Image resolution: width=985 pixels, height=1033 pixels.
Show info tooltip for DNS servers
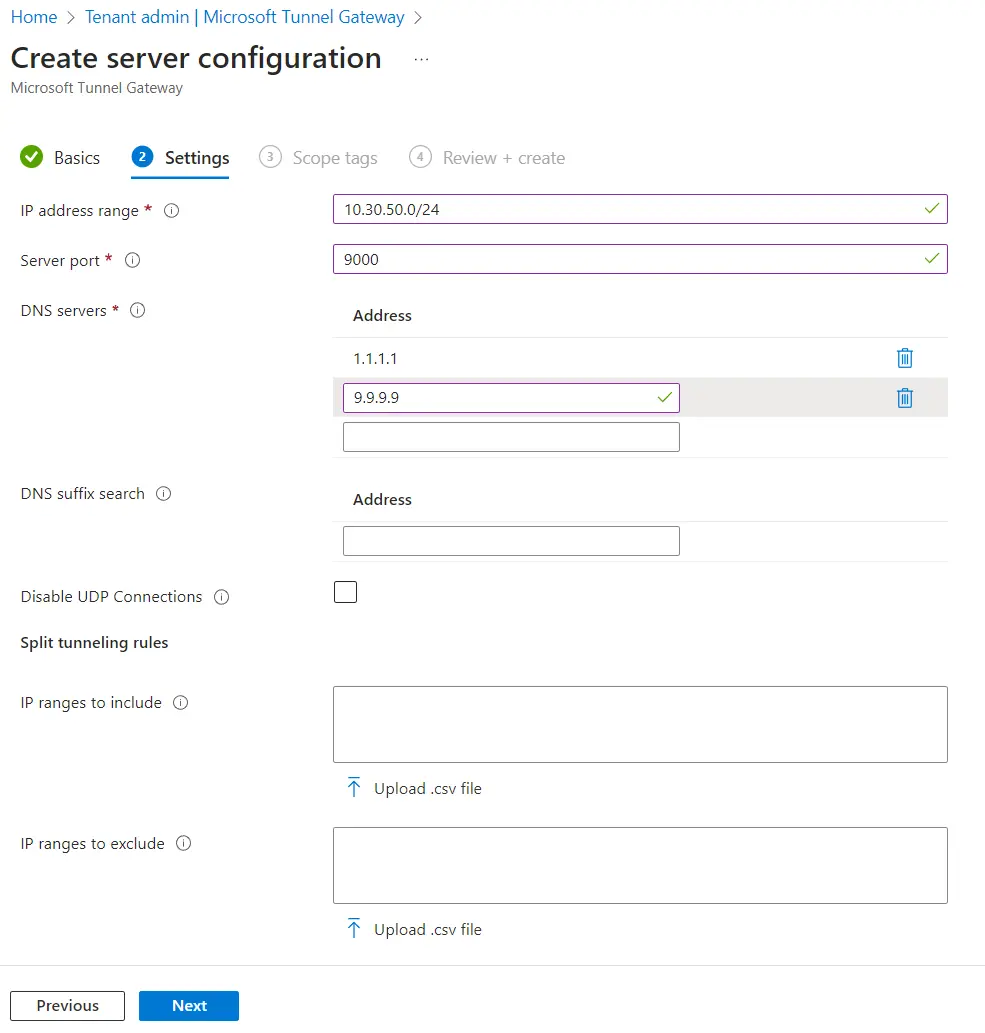[138, 311]
